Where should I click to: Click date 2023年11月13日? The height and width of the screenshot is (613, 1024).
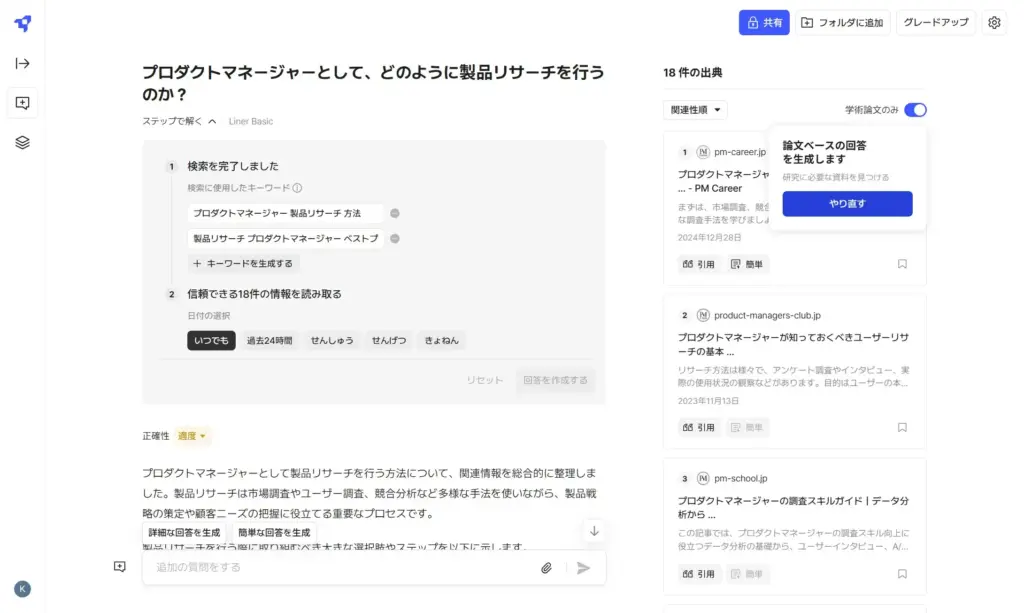(x=708, y=401)
